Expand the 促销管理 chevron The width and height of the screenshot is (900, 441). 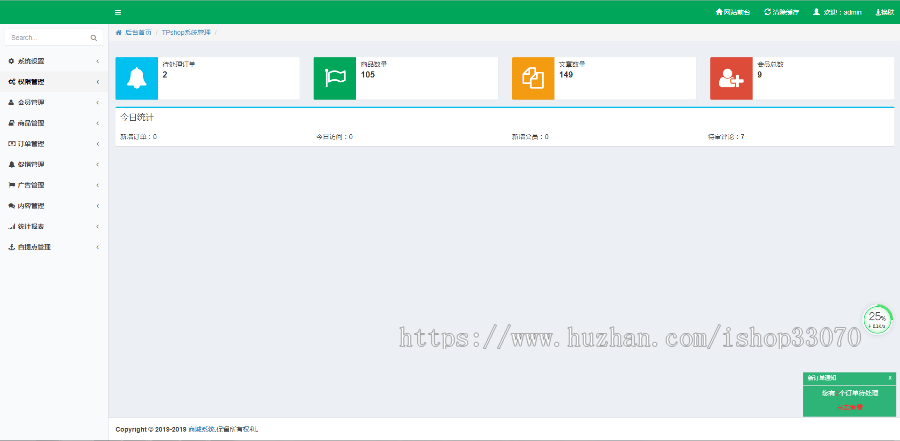[98, 164]
